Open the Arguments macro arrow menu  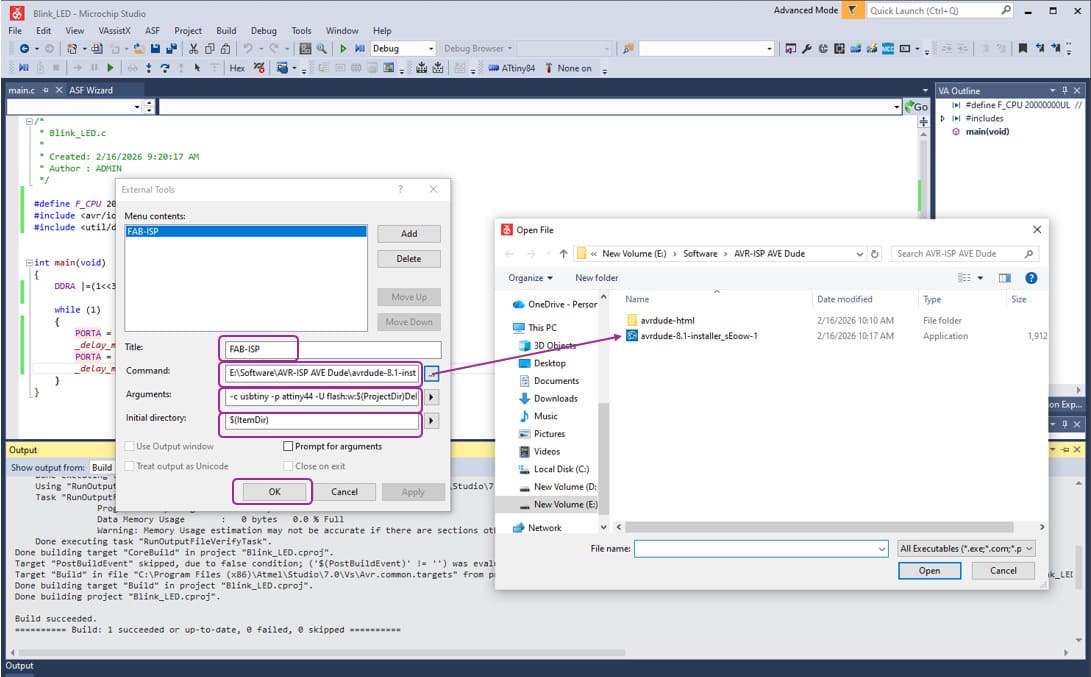(x=431, y=397)
